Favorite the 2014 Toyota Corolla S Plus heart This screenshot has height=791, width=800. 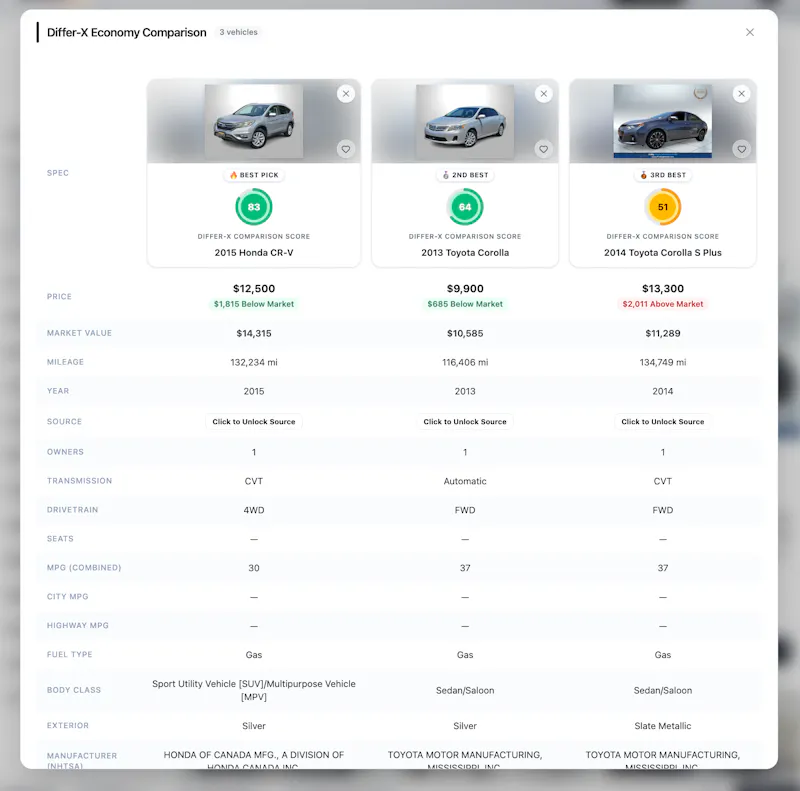pos(741,149)
